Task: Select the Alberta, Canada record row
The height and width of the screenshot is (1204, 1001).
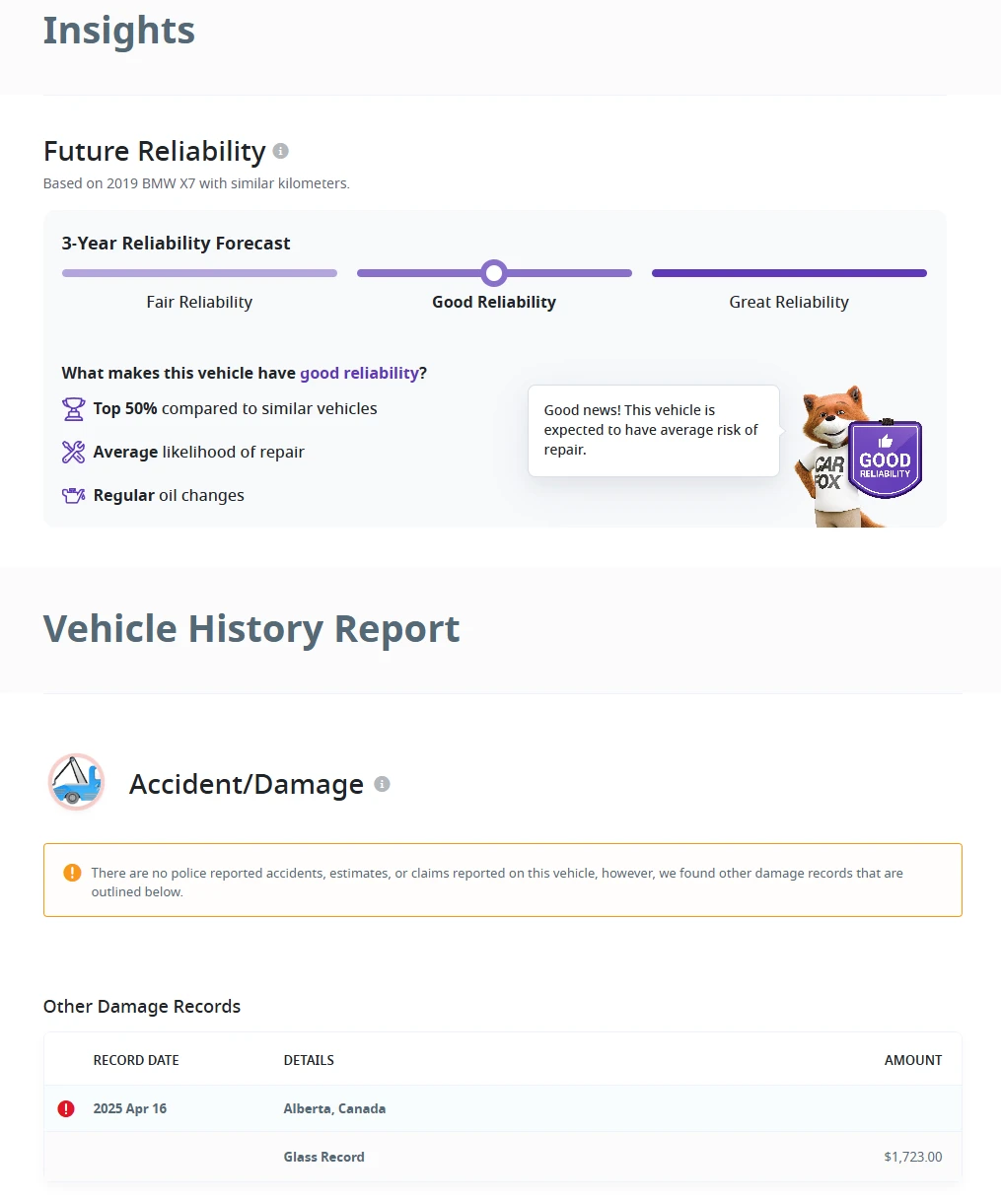Action: tap(503, 1108)
